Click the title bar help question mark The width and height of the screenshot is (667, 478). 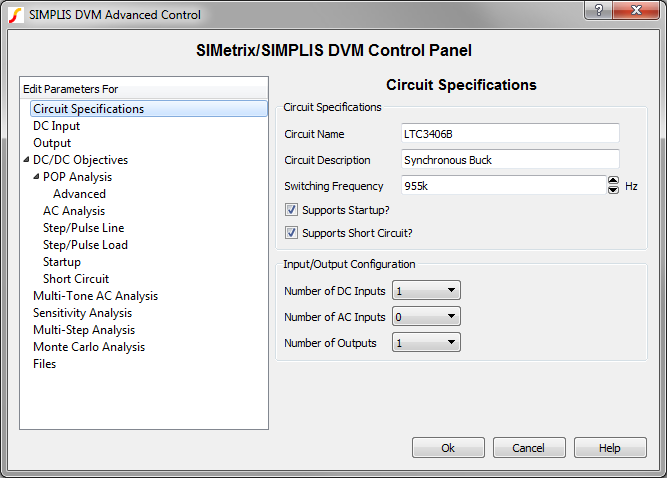click(x=597, y=10)
